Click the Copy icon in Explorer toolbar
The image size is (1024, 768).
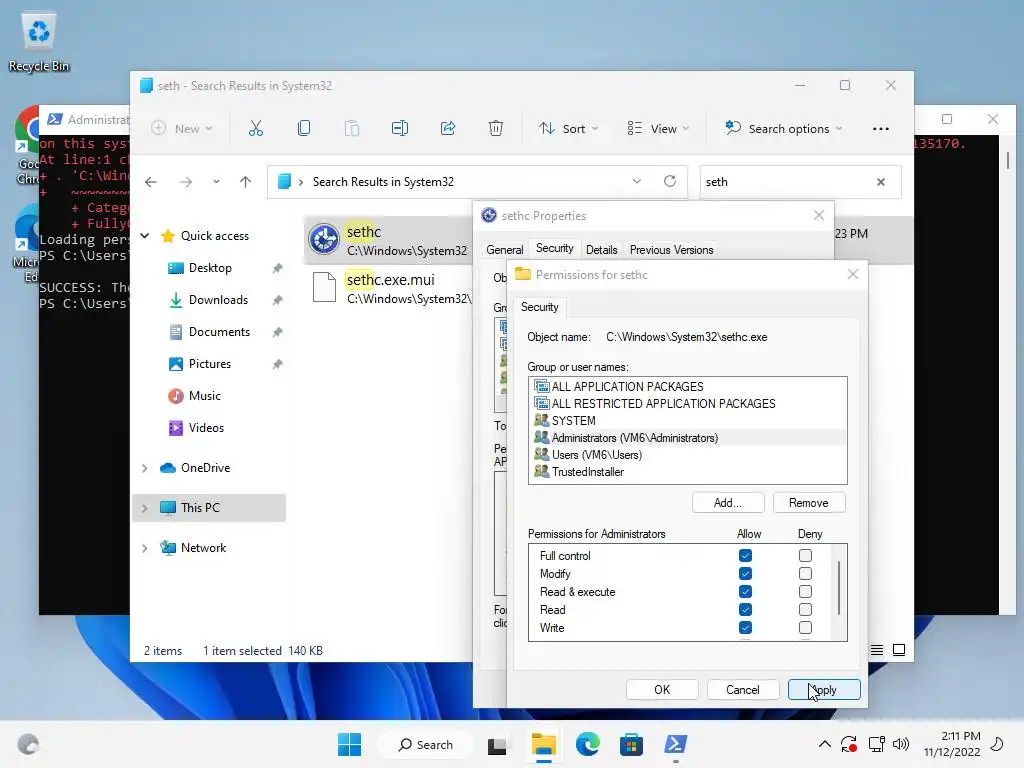[x=304, y=129]
